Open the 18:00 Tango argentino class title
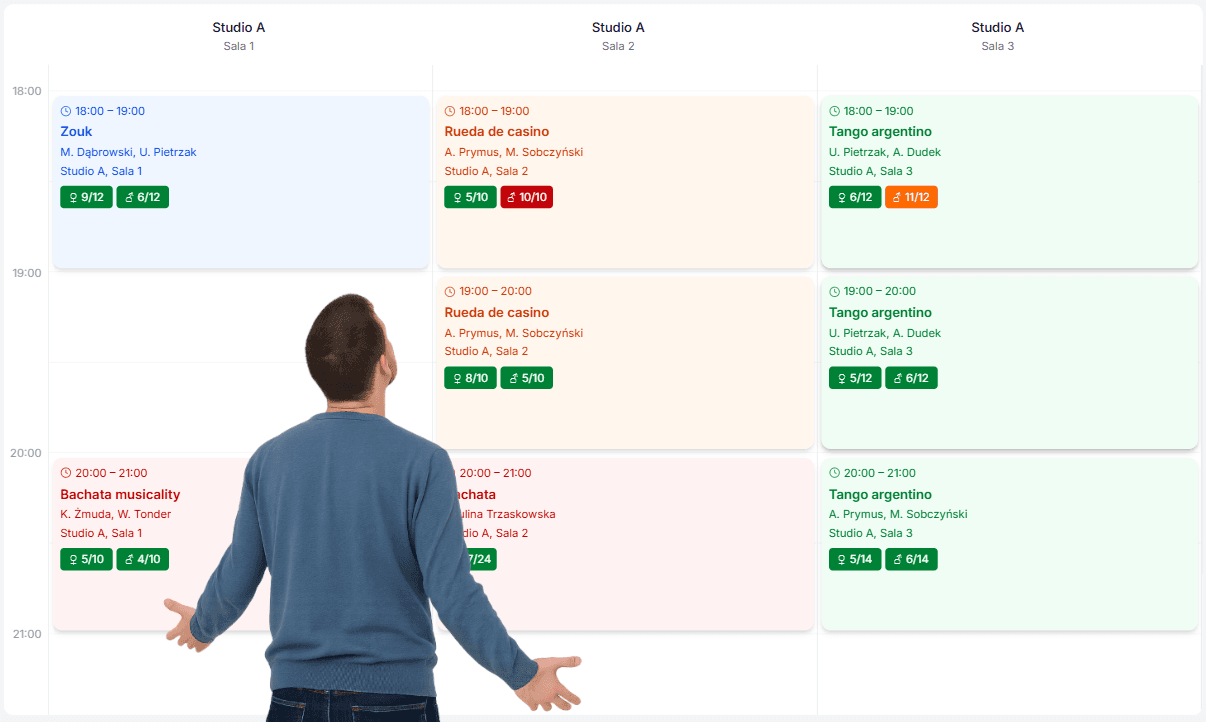 [880, 131]
